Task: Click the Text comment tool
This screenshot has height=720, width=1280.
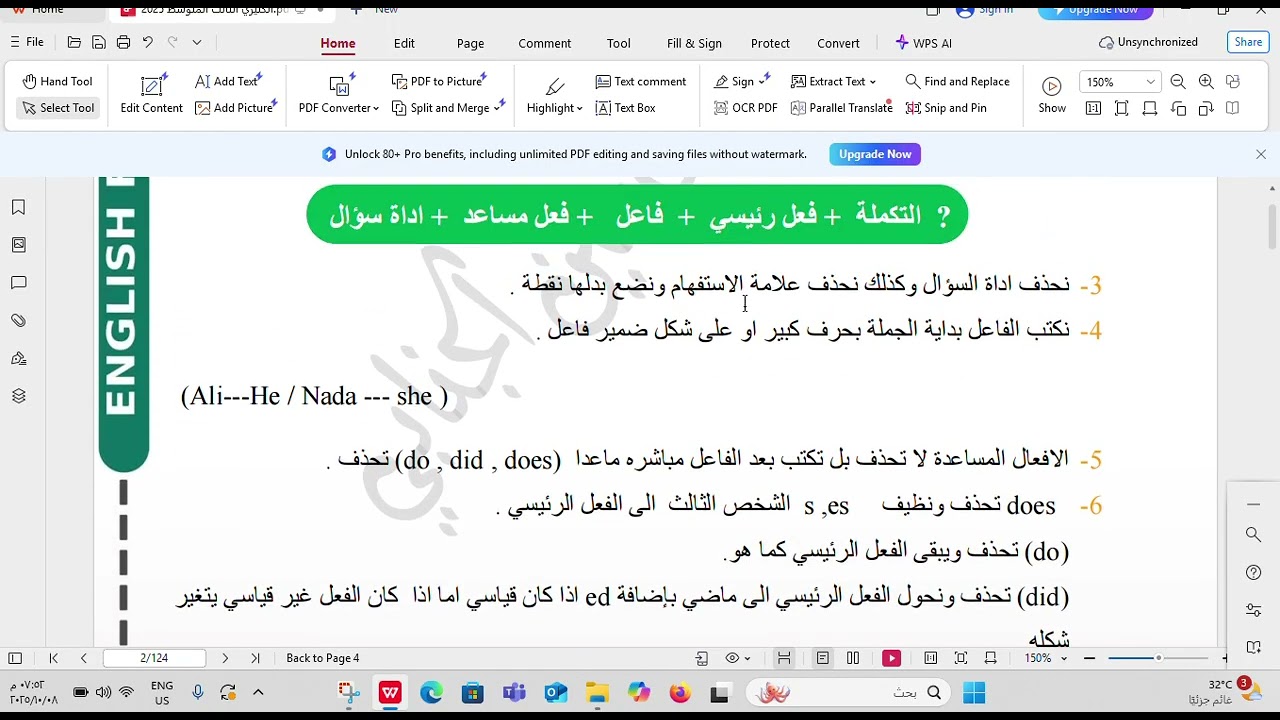Action: (640, 82)
